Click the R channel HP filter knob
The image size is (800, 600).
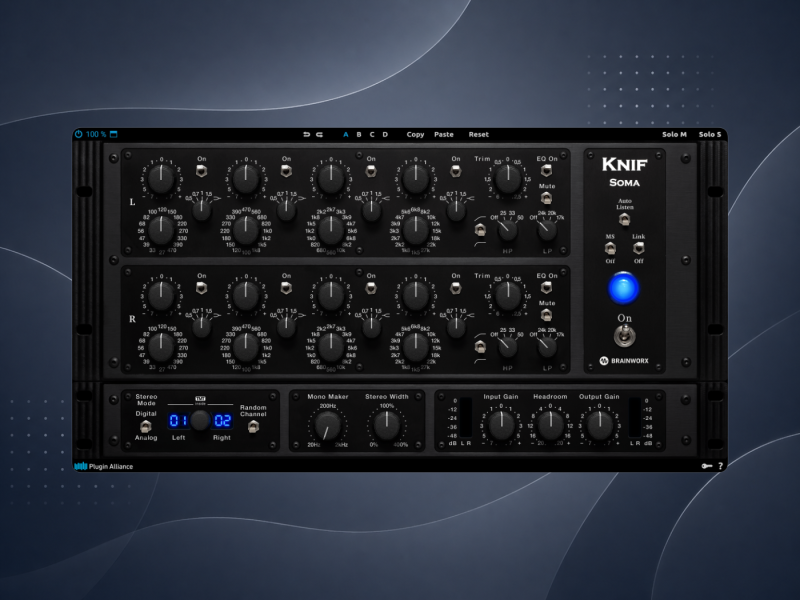click(507, 347)
